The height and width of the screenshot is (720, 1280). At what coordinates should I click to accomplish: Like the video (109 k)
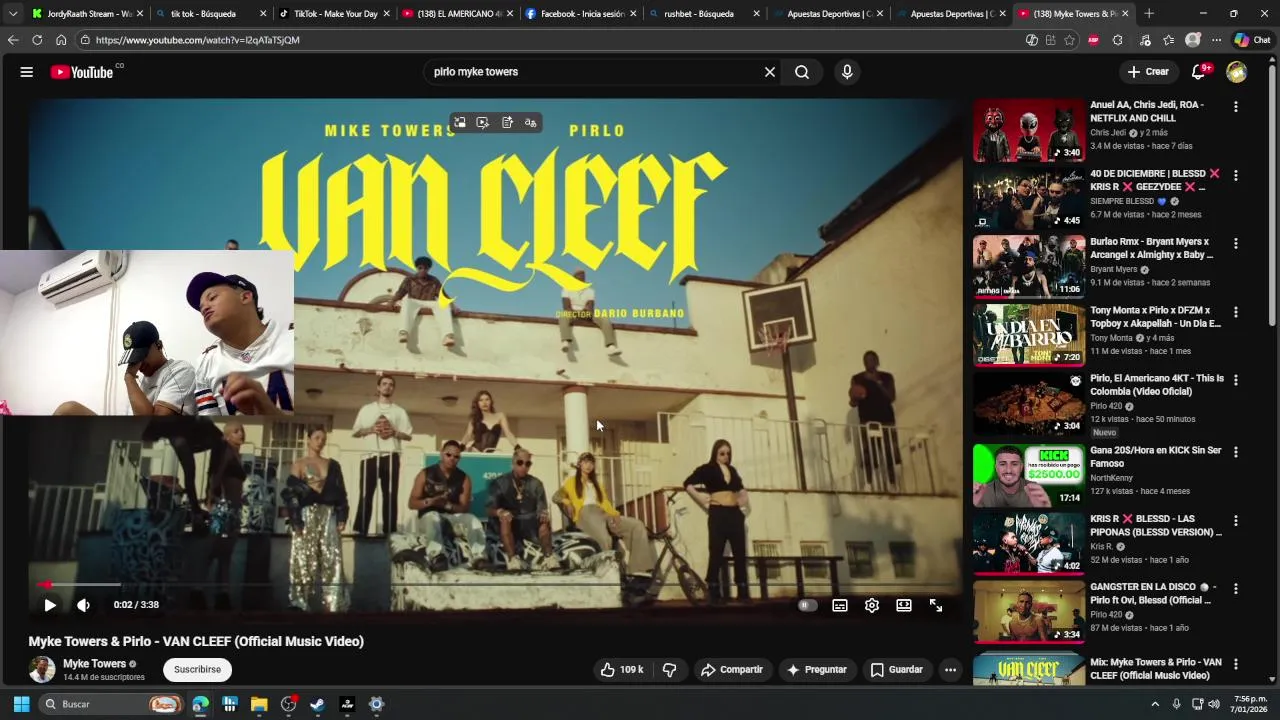click(622, 670)
